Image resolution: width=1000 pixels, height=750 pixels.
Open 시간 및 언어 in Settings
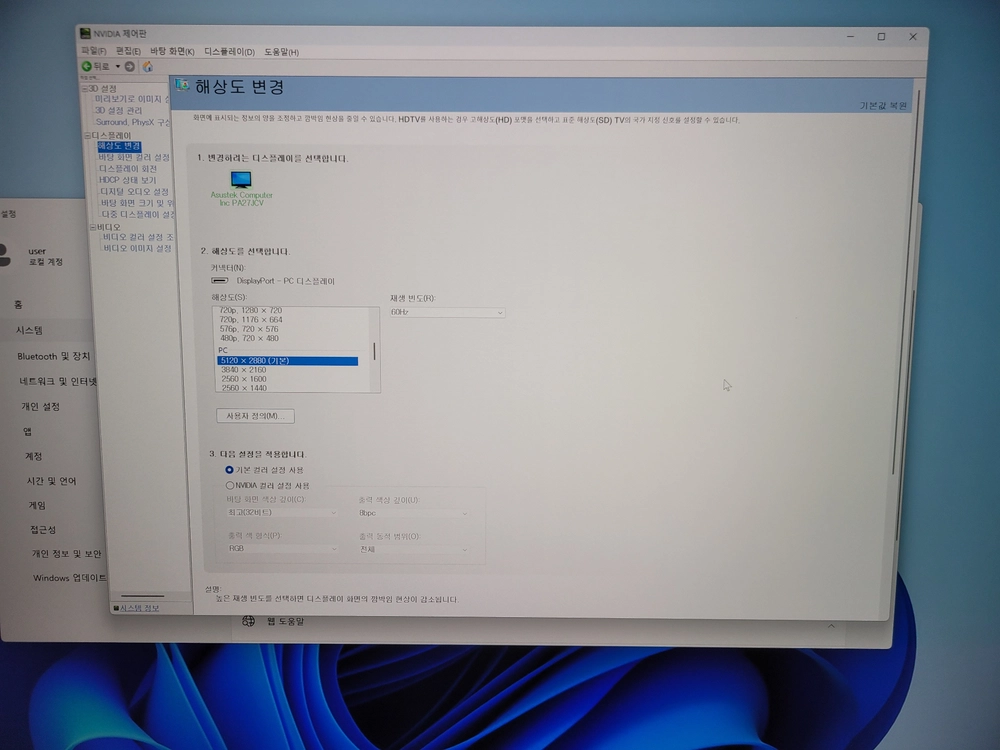point(51,481)
